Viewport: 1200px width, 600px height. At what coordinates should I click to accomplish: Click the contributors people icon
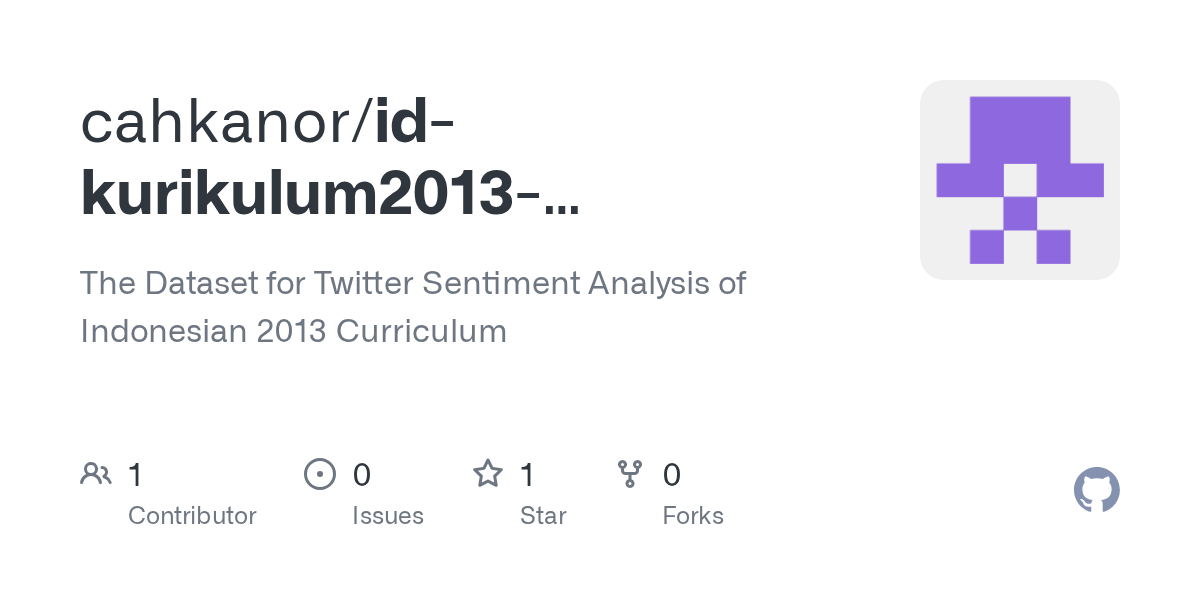click(96, 474)
